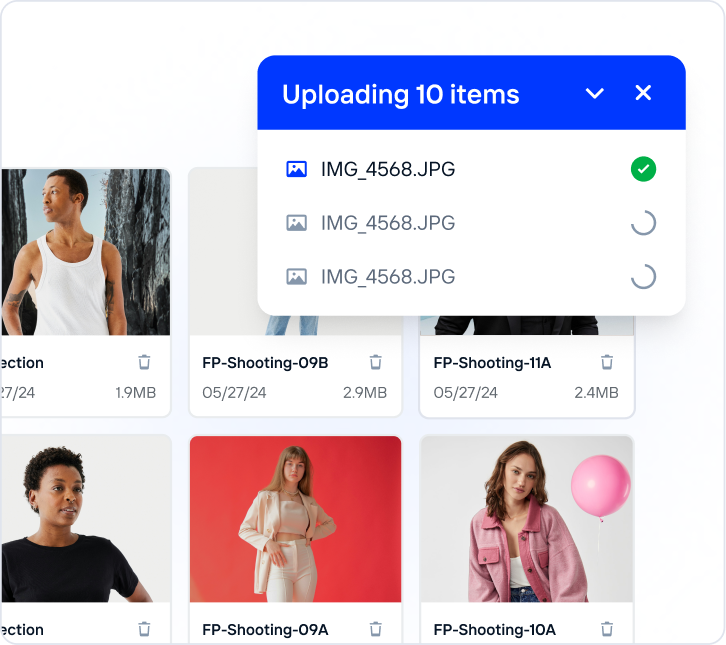This screenshot has height=645, width=726.
Task: Open the thumbnail of woman in black t-shirt
Action: click(86, 519)
